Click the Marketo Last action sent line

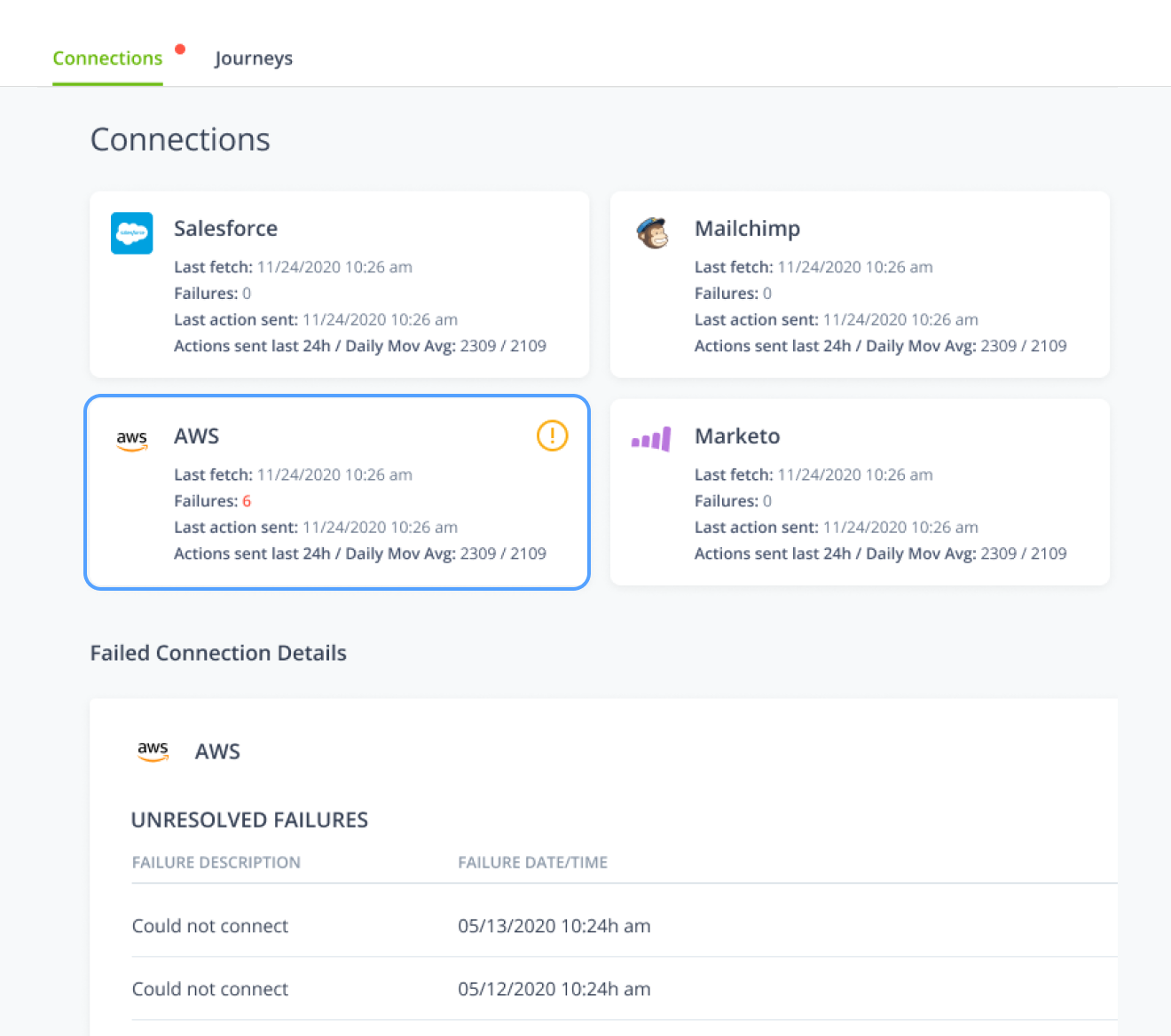click(837, 527)
